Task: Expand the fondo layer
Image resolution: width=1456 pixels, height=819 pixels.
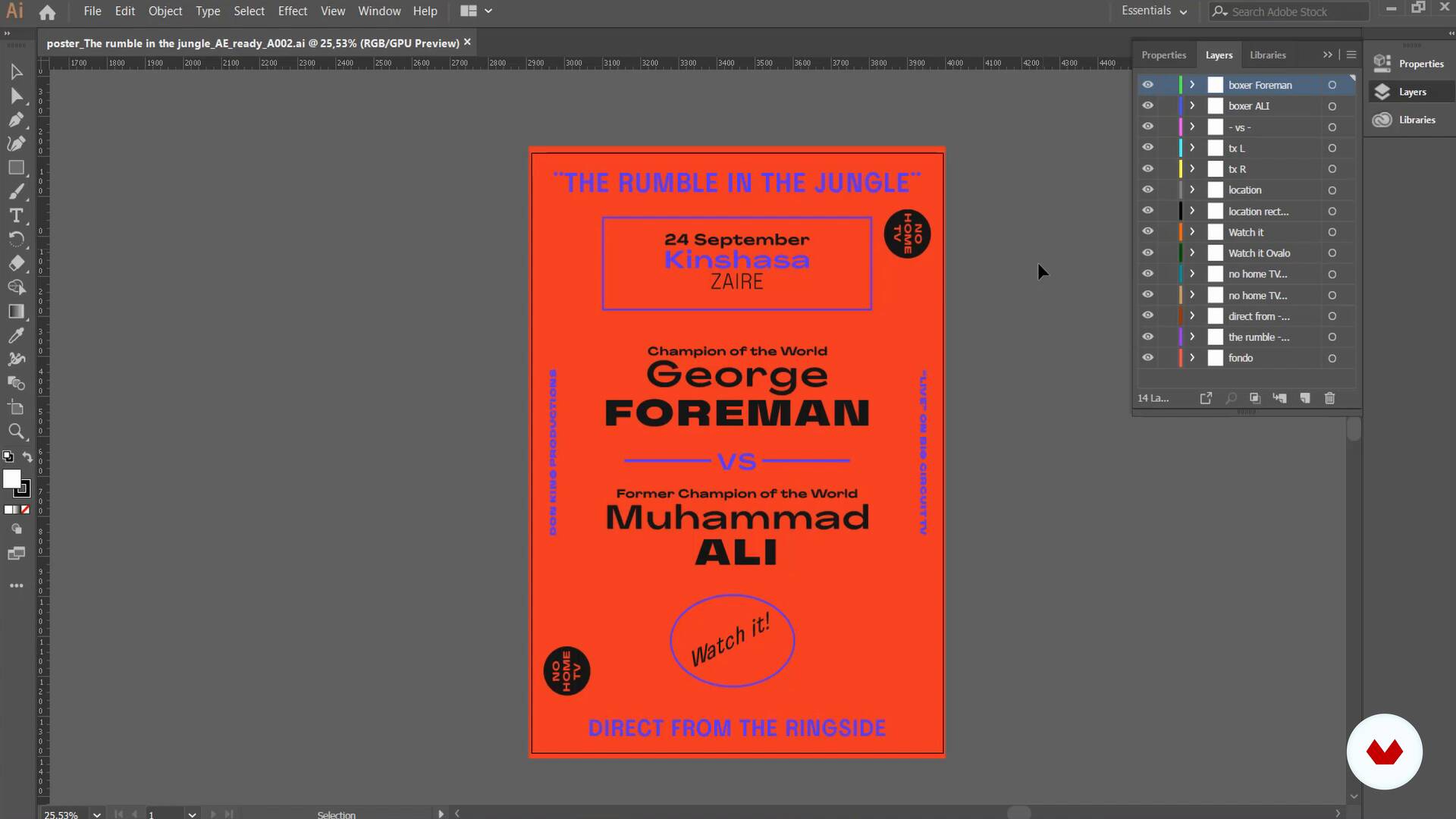Action: pos(1192,358)
